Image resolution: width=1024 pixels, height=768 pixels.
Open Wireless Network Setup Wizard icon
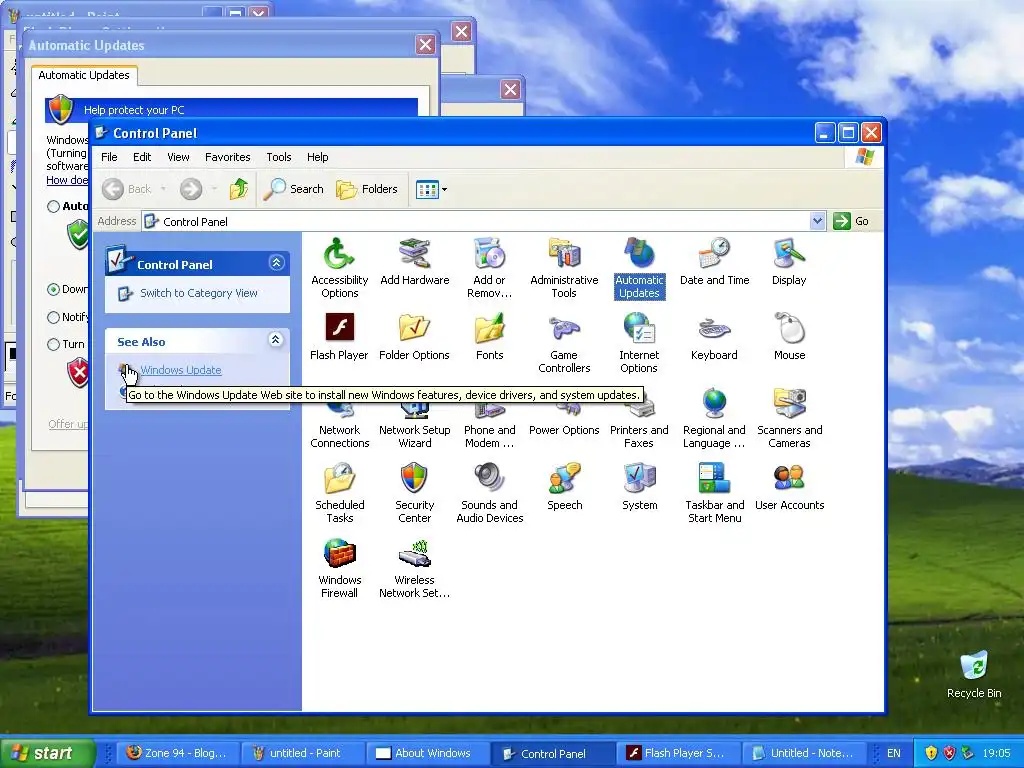[x=415, y=554]
